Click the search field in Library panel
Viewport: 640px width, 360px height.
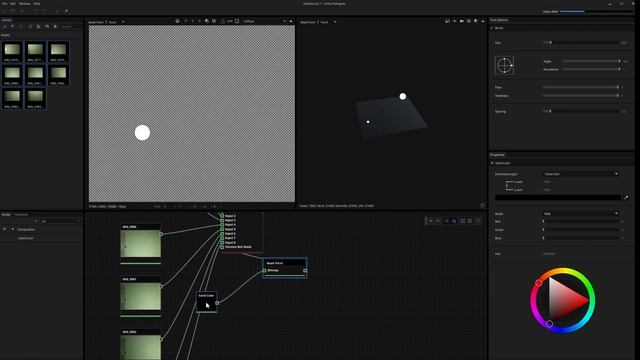71,27
